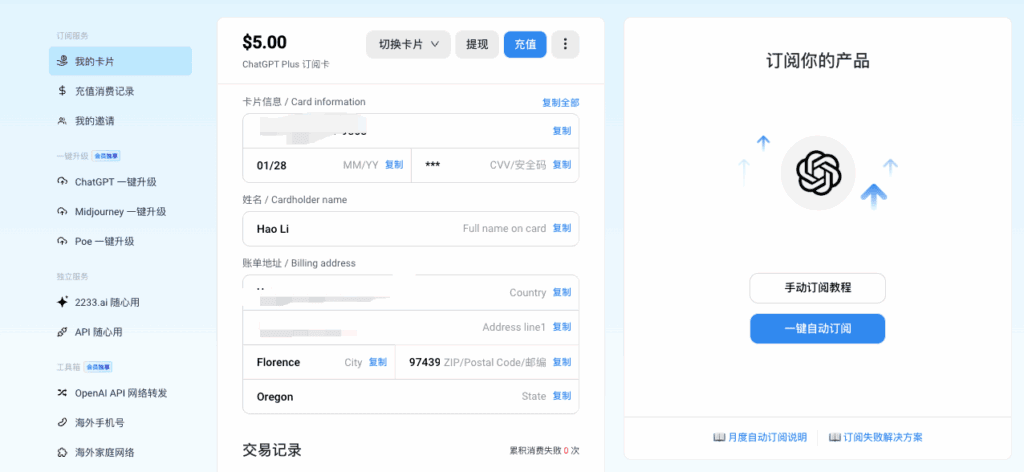Open the 切换卡片 dropdown
Screen dimensions: 1024x472
tap(408, 44)
